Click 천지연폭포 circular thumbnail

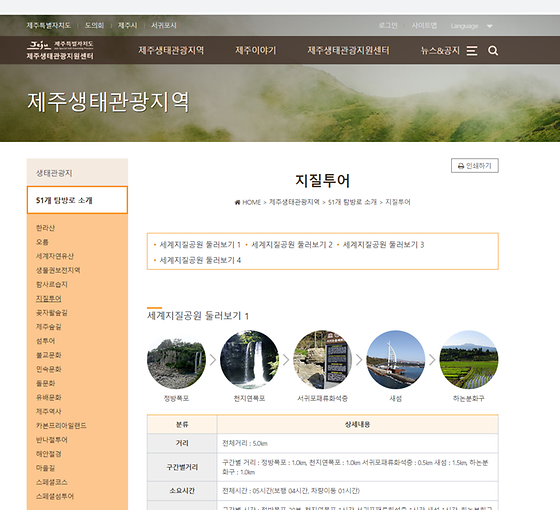[x=249, y=359]
